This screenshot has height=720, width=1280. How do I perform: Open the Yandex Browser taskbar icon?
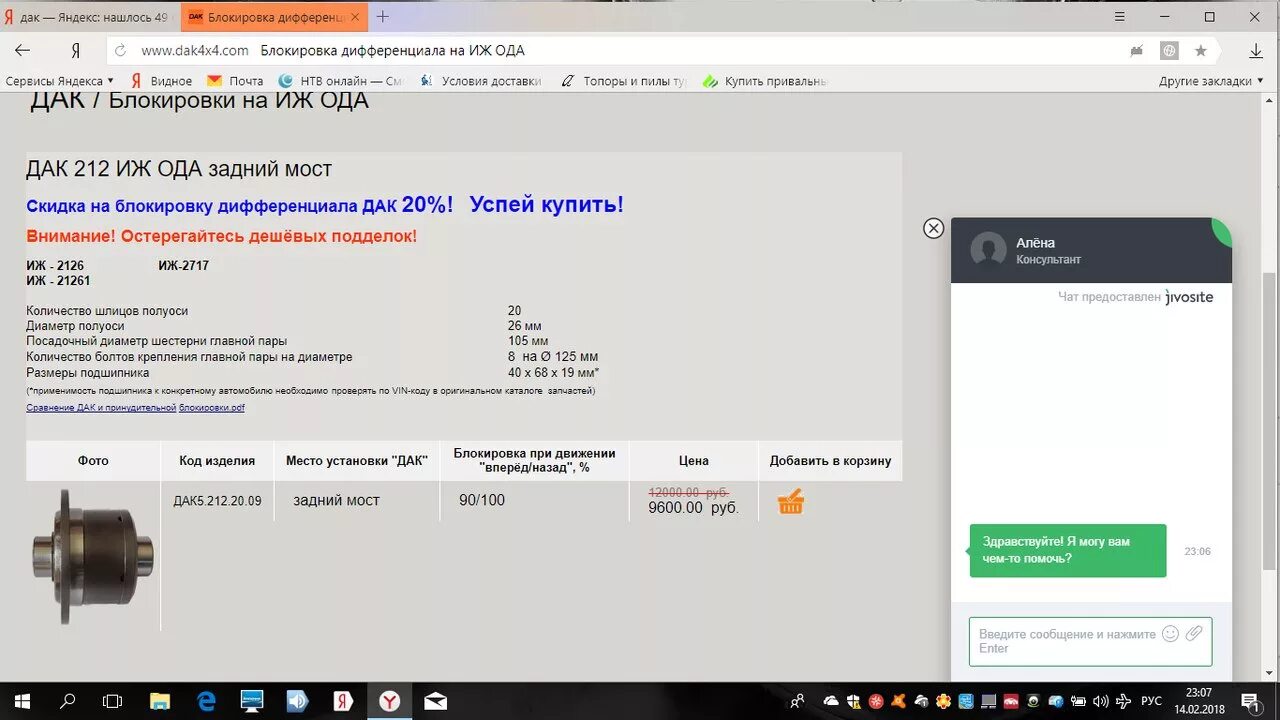tap(390, 701)
